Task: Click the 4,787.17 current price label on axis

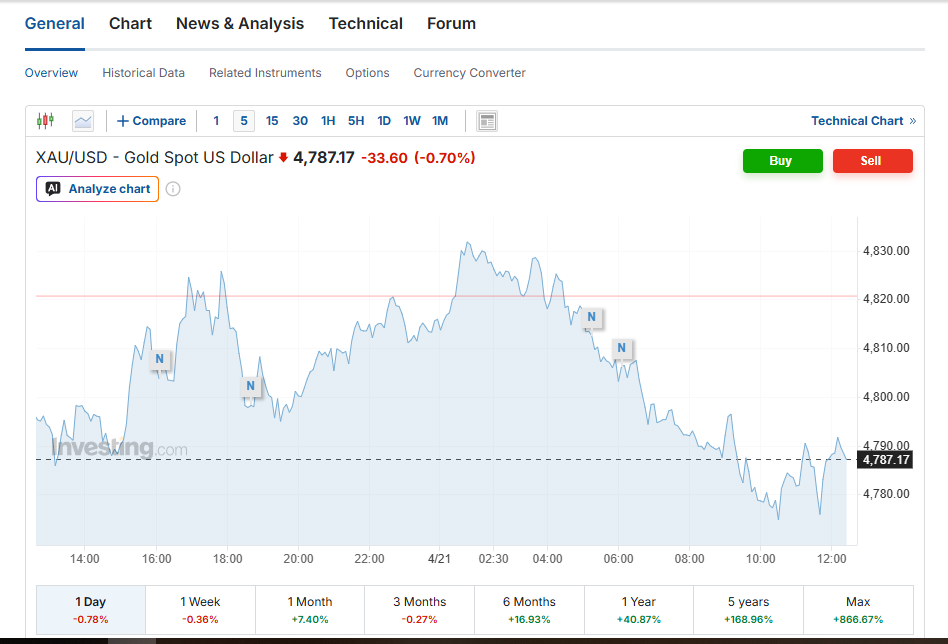Action: pos(885,460)
